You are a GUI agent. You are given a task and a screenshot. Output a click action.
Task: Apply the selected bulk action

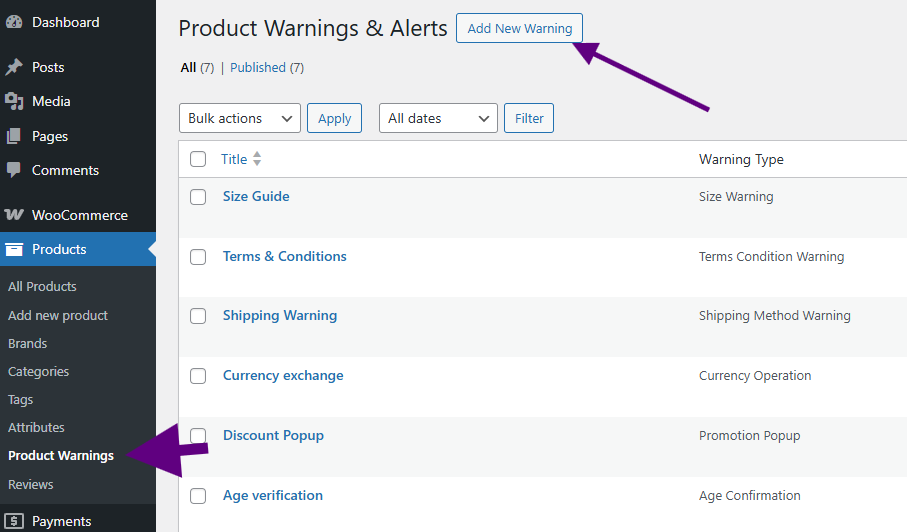coord(334,118)
